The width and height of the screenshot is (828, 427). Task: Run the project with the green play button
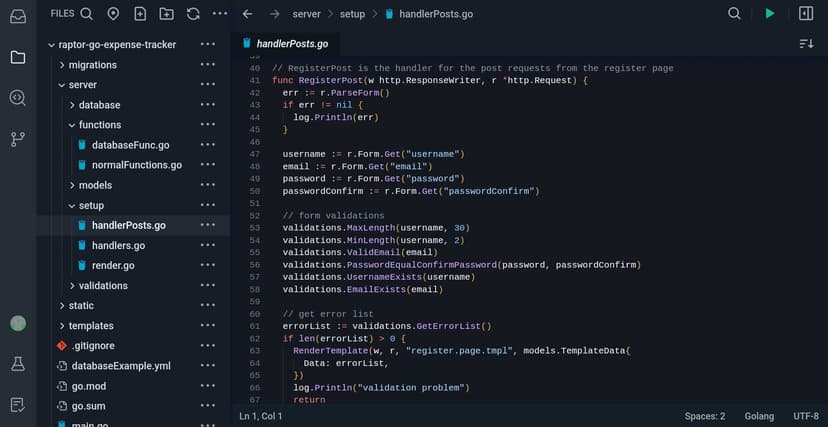coord(770,14)
